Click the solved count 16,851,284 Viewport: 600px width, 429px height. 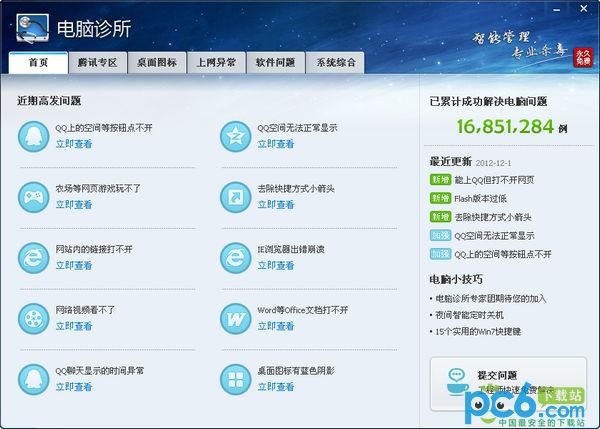coord(505,127)
